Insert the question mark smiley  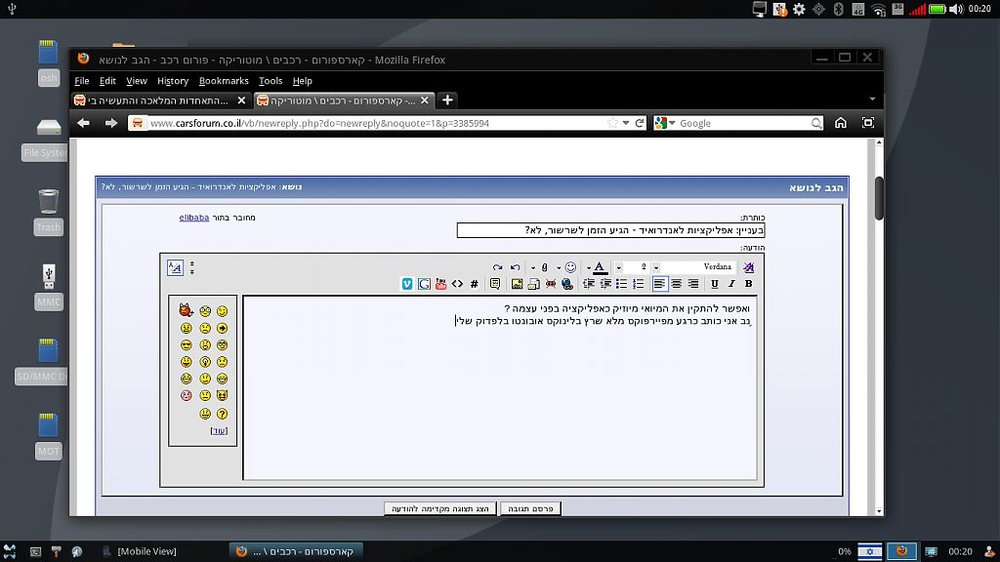tap(222, 414)
